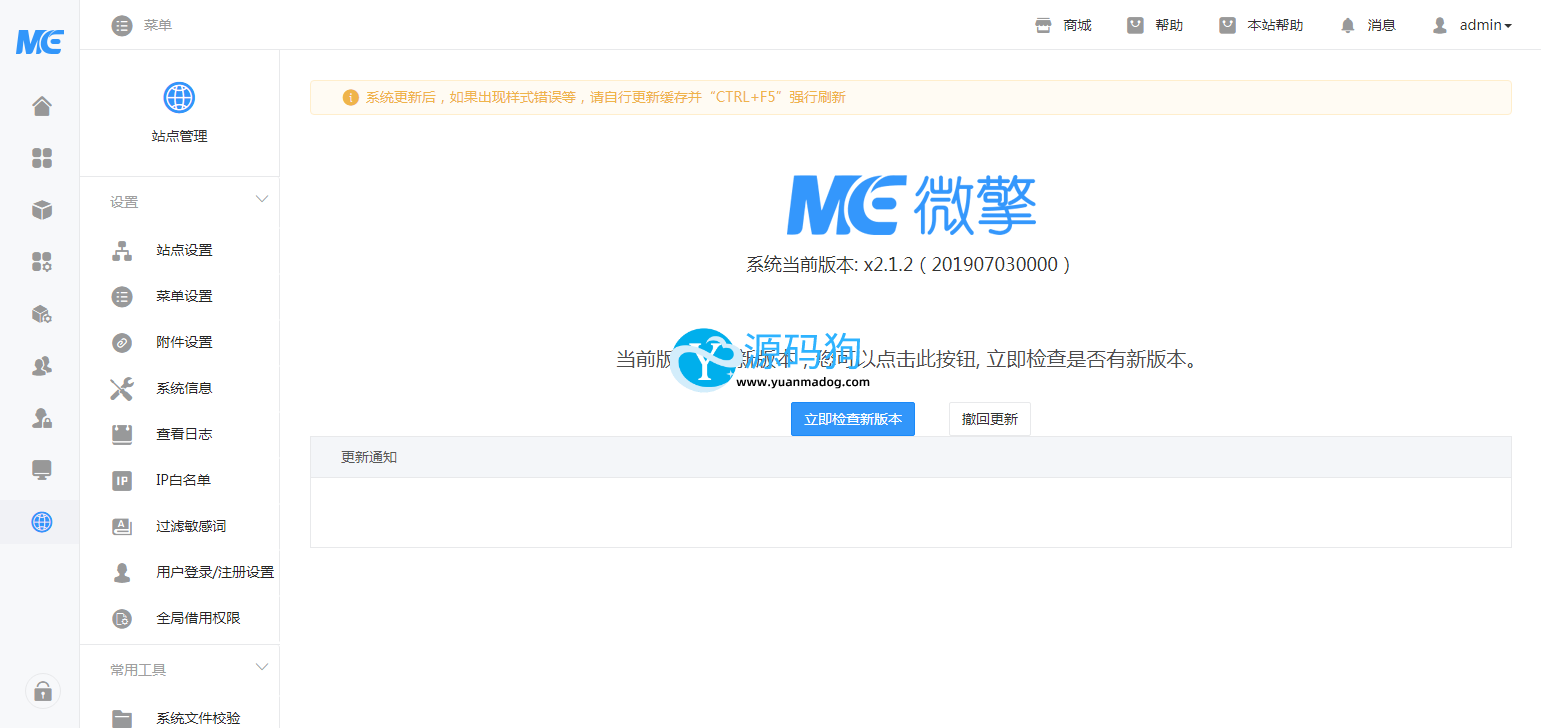Click the paperclip icon beside 附件设置

point(122,342)
